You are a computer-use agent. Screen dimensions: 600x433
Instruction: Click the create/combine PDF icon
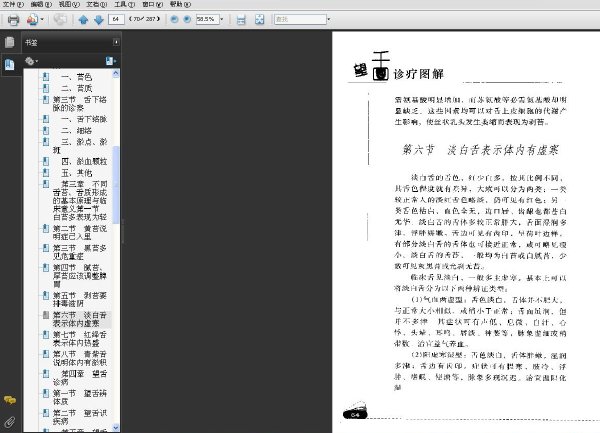[33, 20]
